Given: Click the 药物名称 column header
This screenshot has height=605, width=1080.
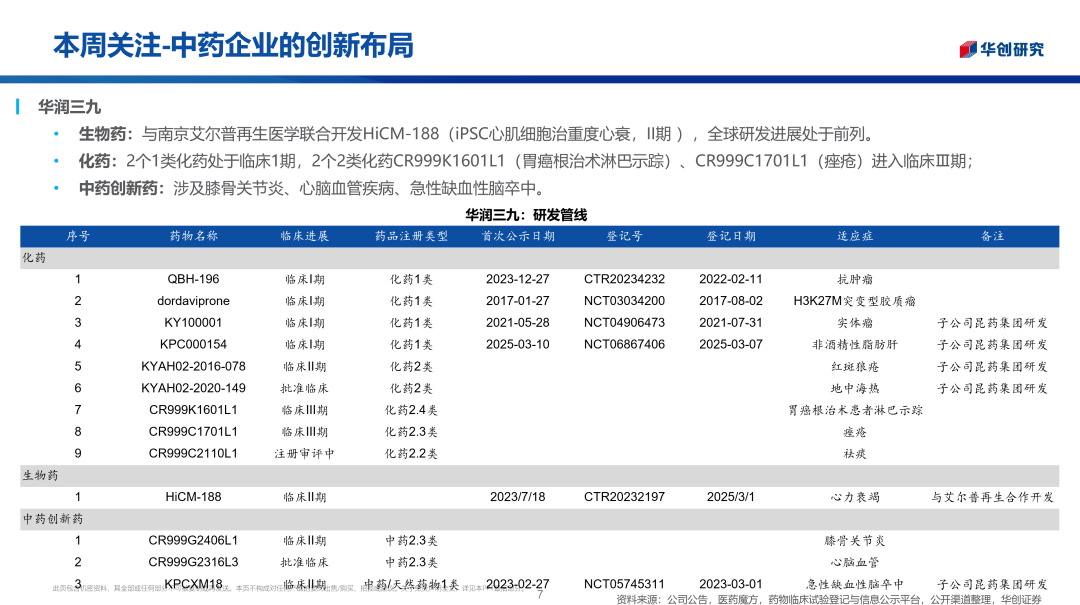Looking at the screenshot, I should tap(194, 236).
